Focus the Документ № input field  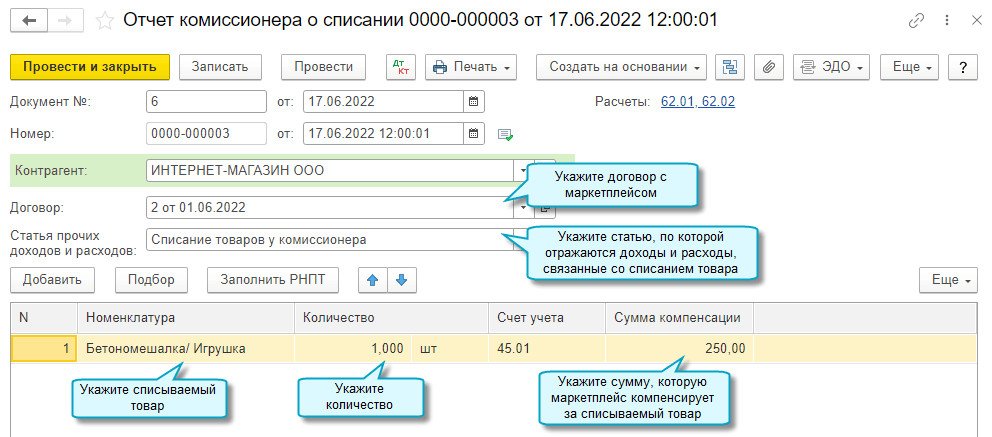(x=206, y=101)
